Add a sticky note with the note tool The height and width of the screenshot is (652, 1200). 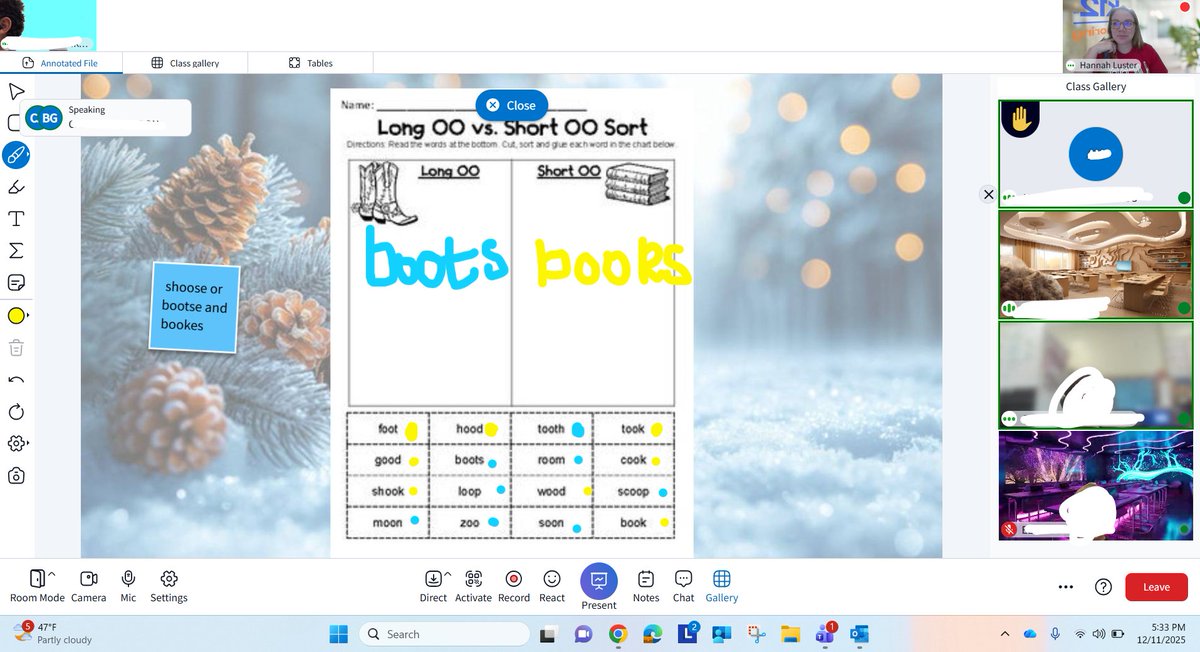pyautogui.click(x=16, y=282)
